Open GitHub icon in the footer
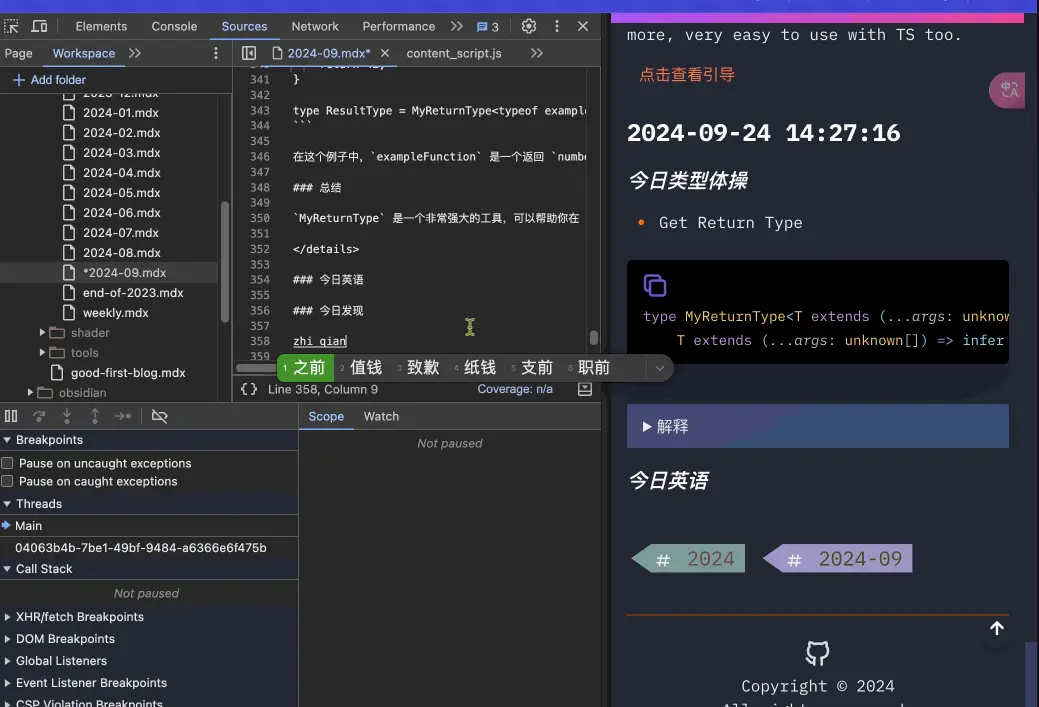The height and width of the screenshot is (707, 1039). [x=817, y=654]
